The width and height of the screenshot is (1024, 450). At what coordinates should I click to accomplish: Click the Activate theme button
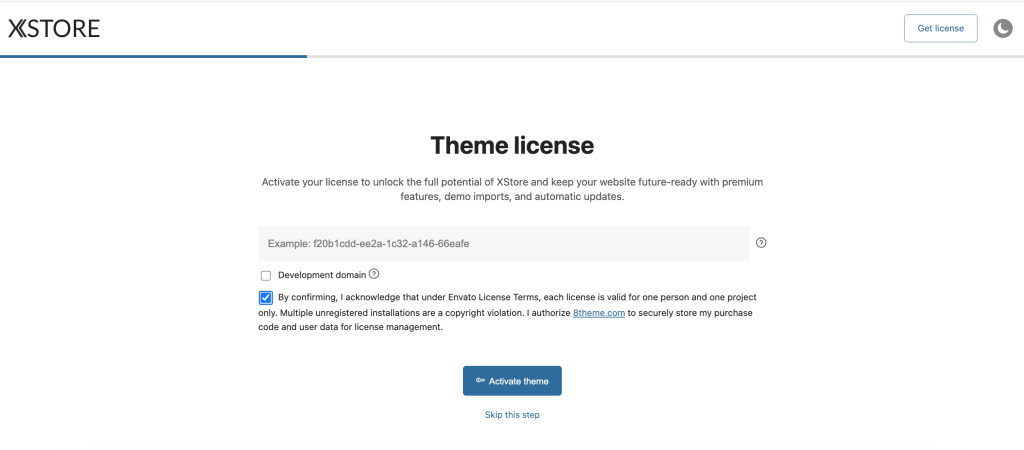[512, 381]
